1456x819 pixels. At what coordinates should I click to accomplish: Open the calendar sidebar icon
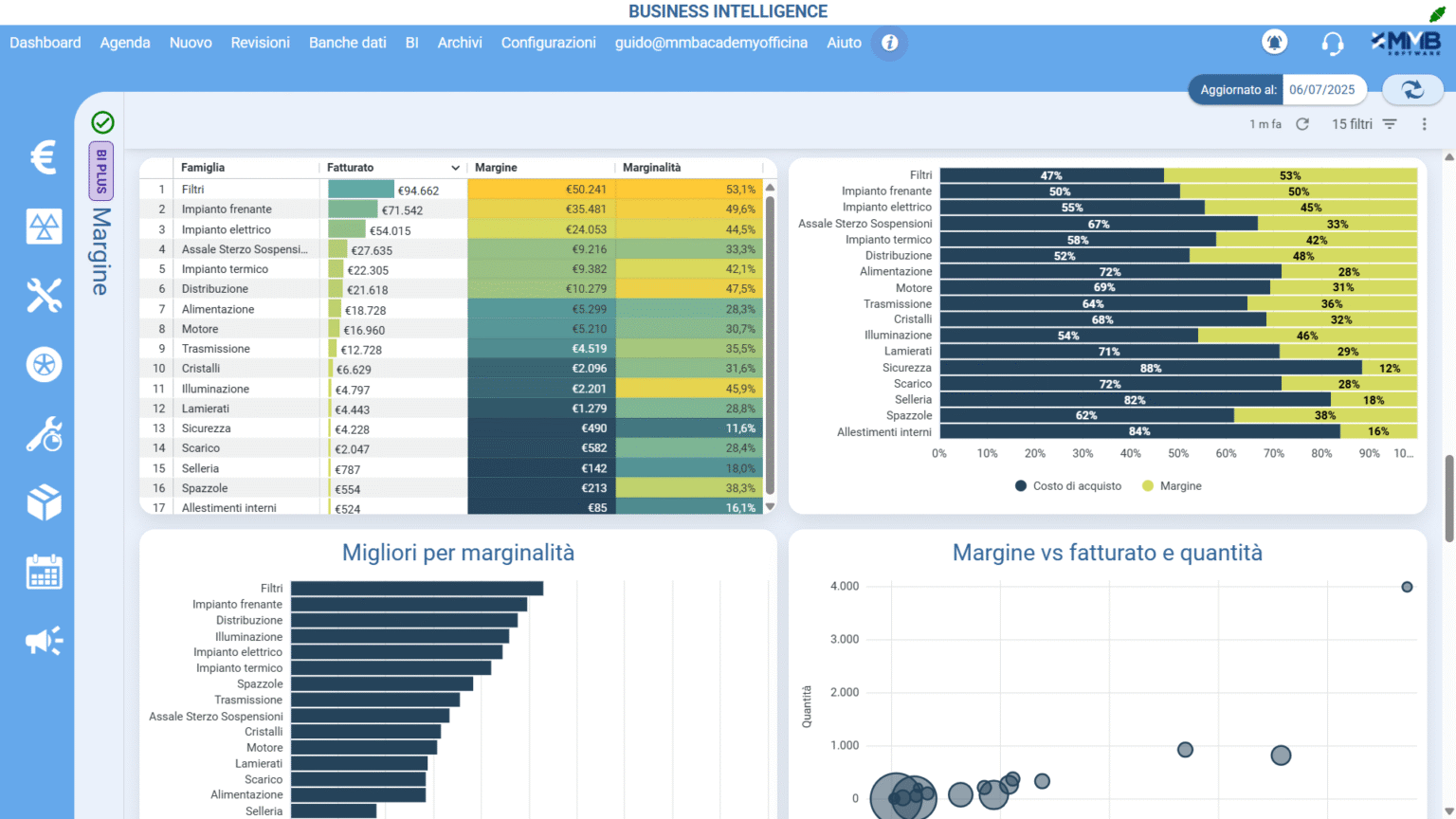pyautogui.click(x=44, y=573)
